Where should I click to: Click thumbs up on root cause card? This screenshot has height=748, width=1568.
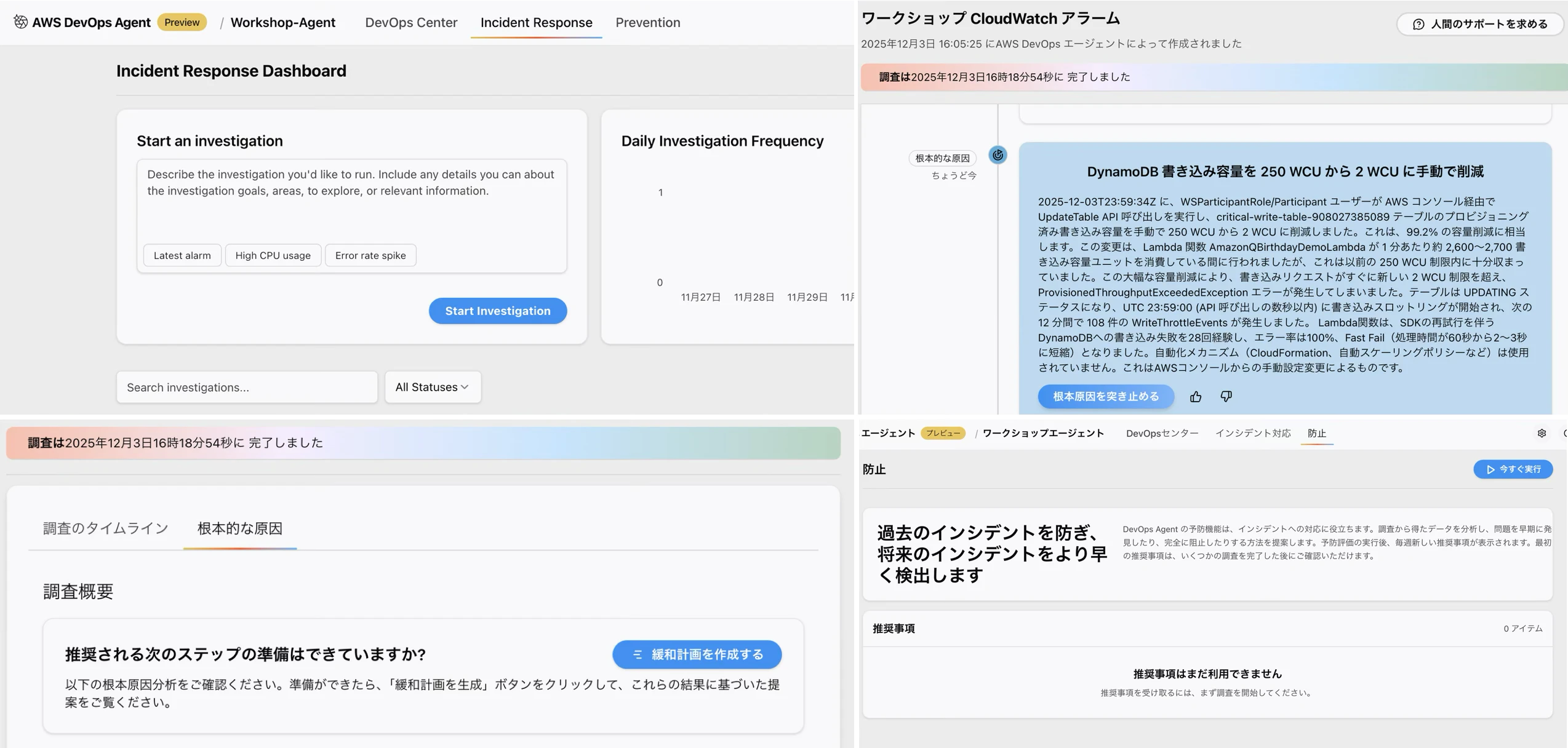1196,397
